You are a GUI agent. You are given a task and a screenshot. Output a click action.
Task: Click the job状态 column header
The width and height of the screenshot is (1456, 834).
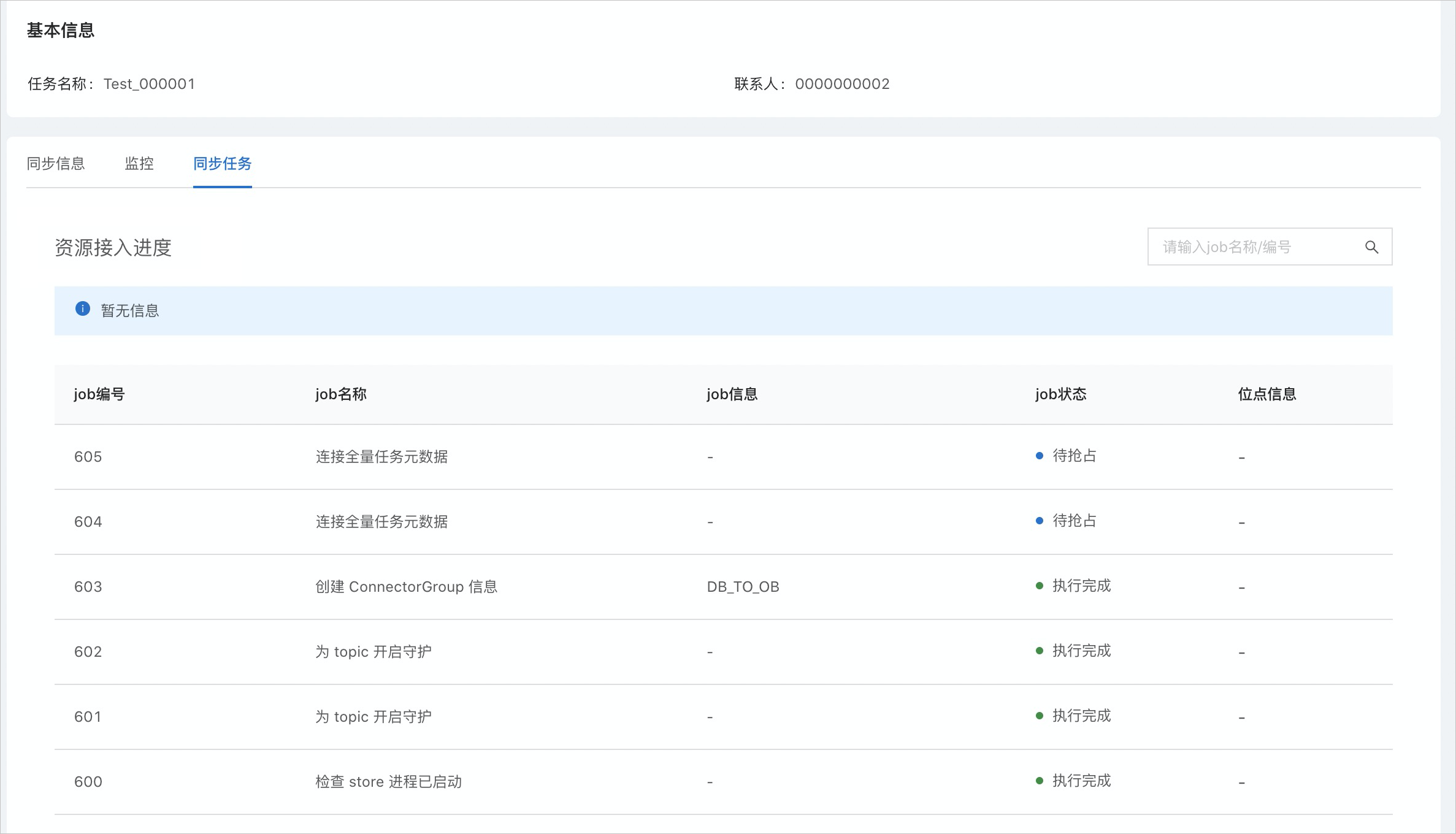(x=1061, y=394)
